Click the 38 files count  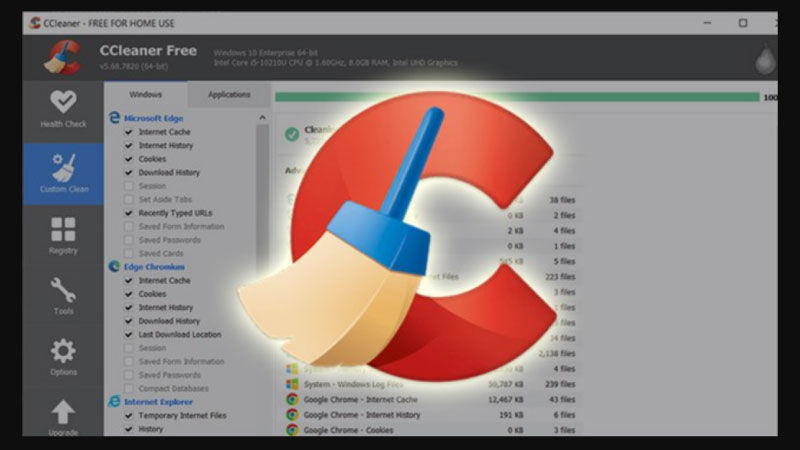point(562,200)
